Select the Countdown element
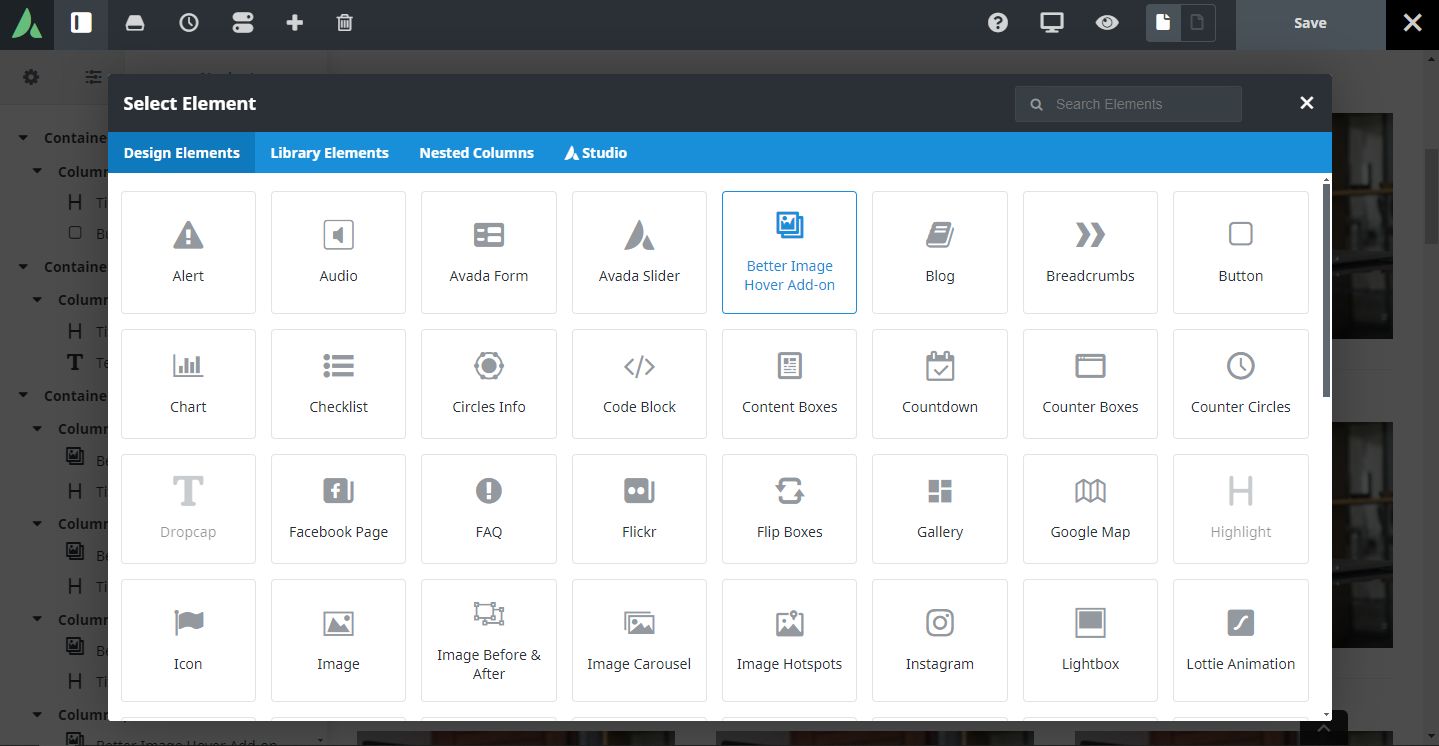The width and height of the screenshot is (1439, 746). (940, 384)
